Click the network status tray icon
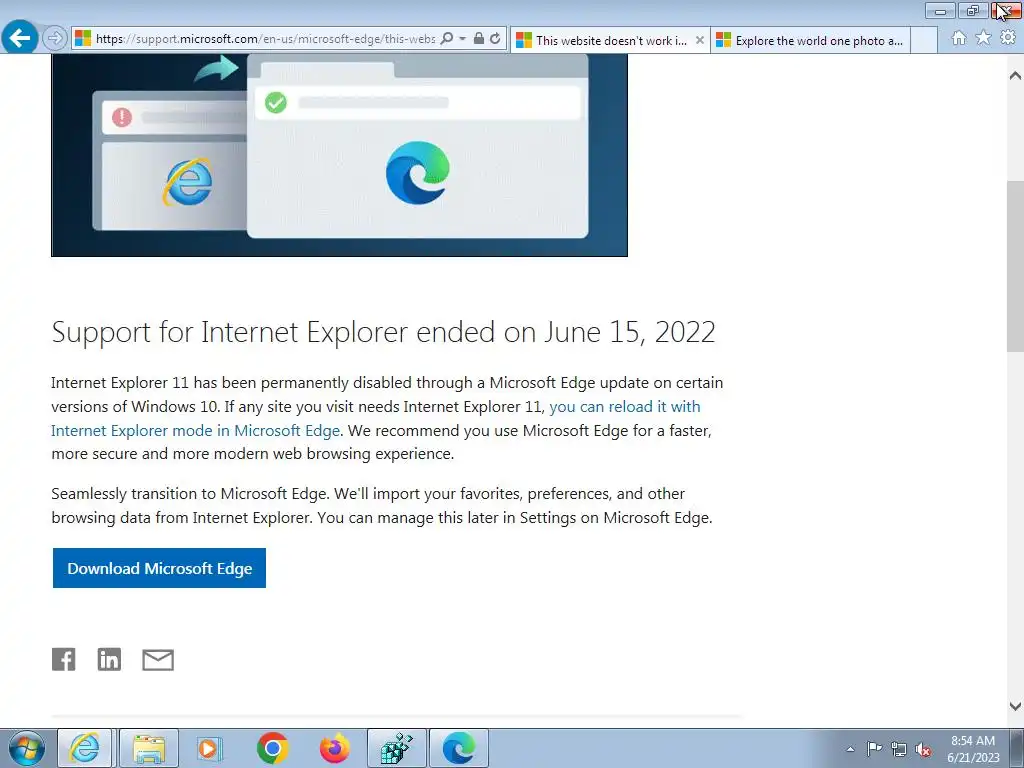 (899, 749)
